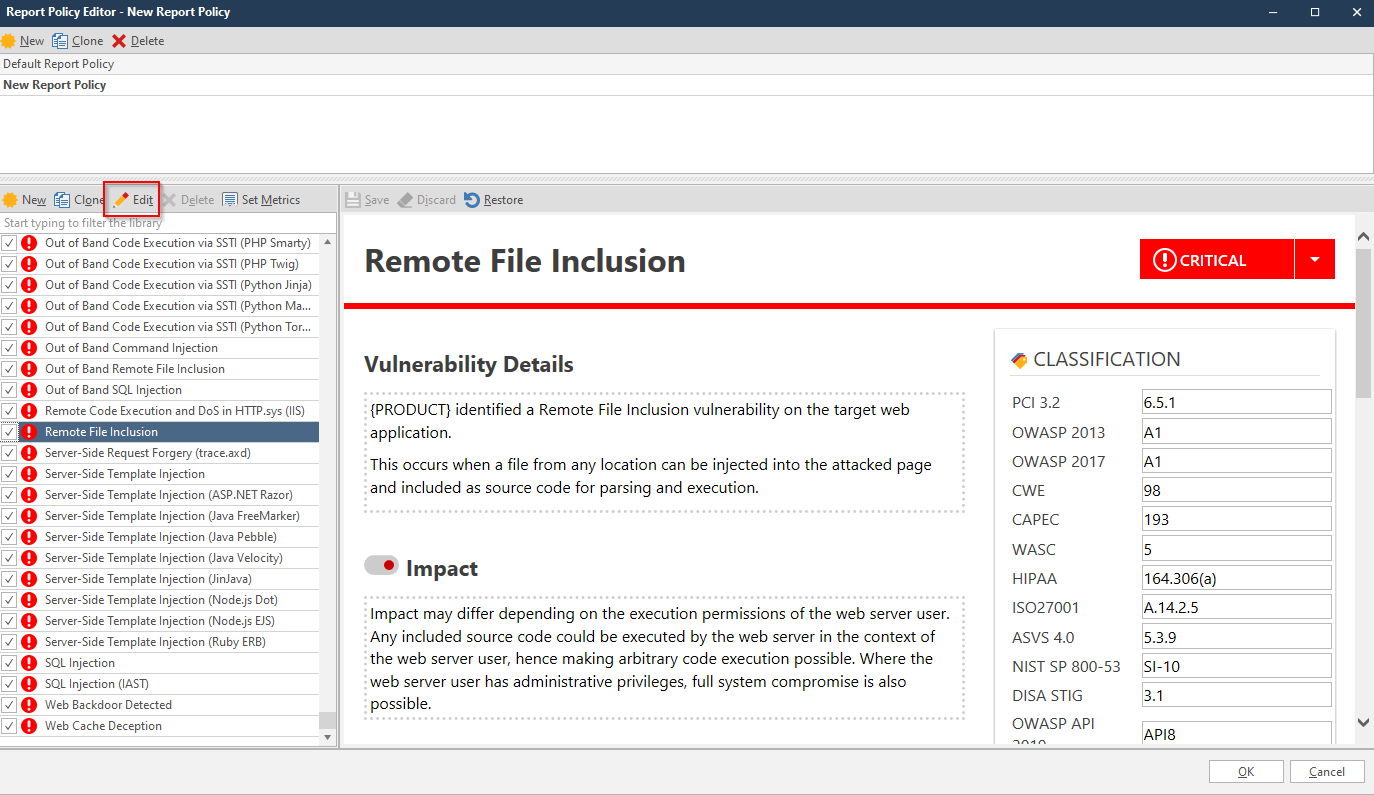Click details pane scroll-down arrow
Viewport: 1374px width, 795px height.
(1364, 722)
